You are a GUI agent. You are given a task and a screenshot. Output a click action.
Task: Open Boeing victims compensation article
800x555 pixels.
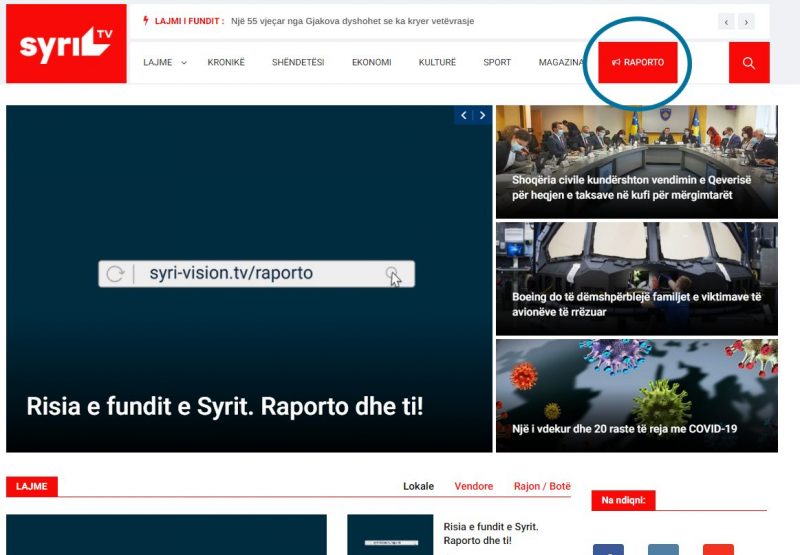(637, 279)
